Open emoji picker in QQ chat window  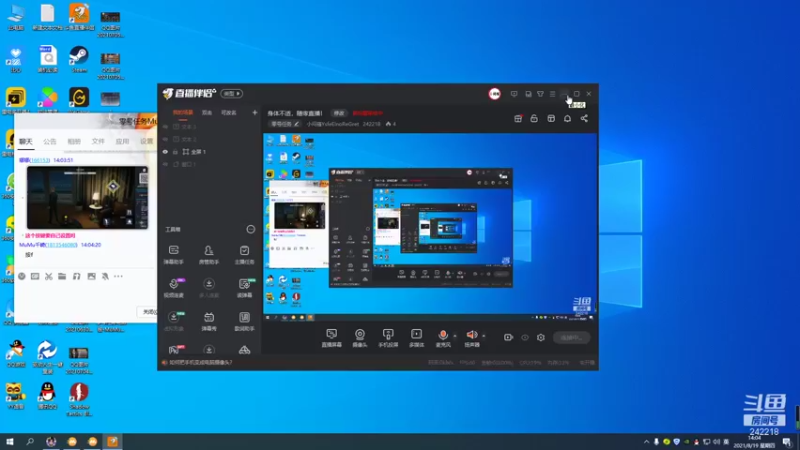[x=21, y=277]
